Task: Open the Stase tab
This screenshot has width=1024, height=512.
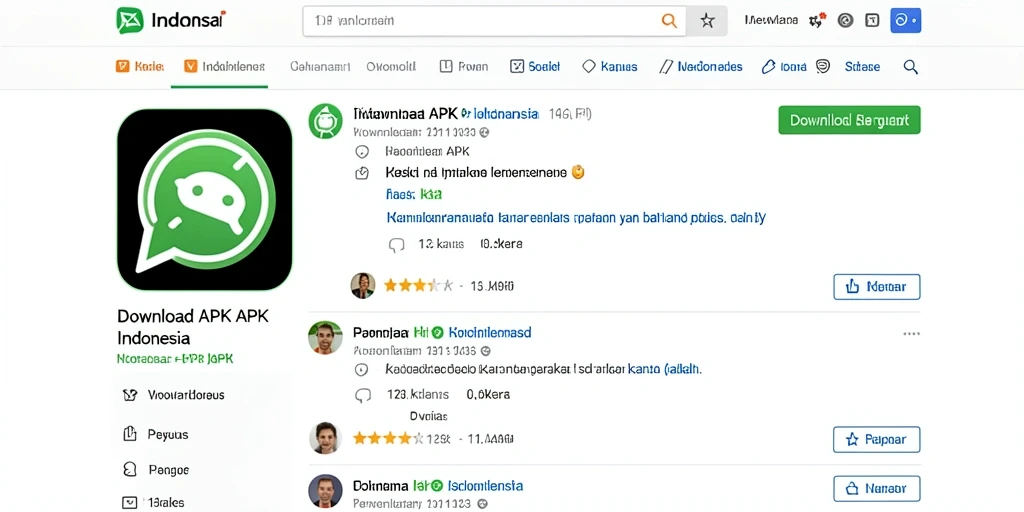Action: 862,66
